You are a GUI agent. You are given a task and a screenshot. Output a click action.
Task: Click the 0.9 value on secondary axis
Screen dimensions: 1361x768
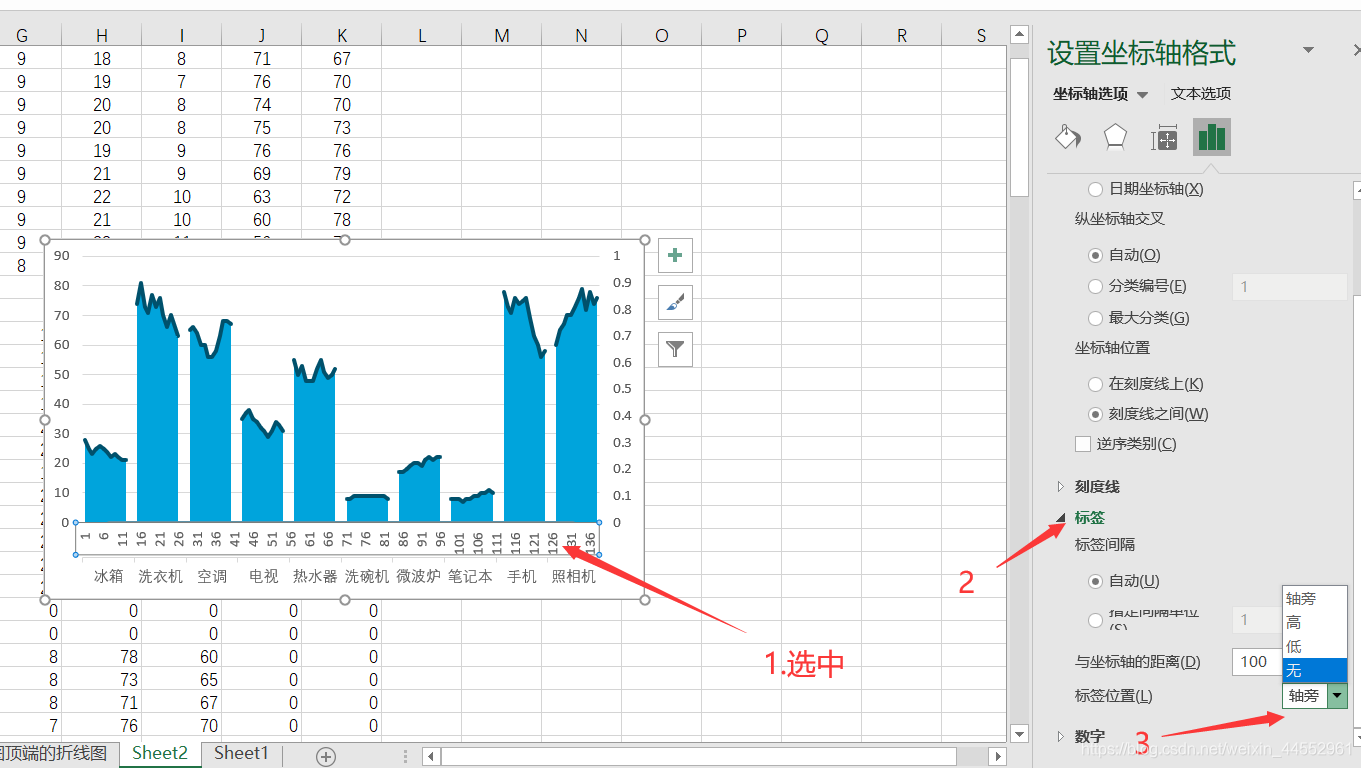click(x=622, y=283)
